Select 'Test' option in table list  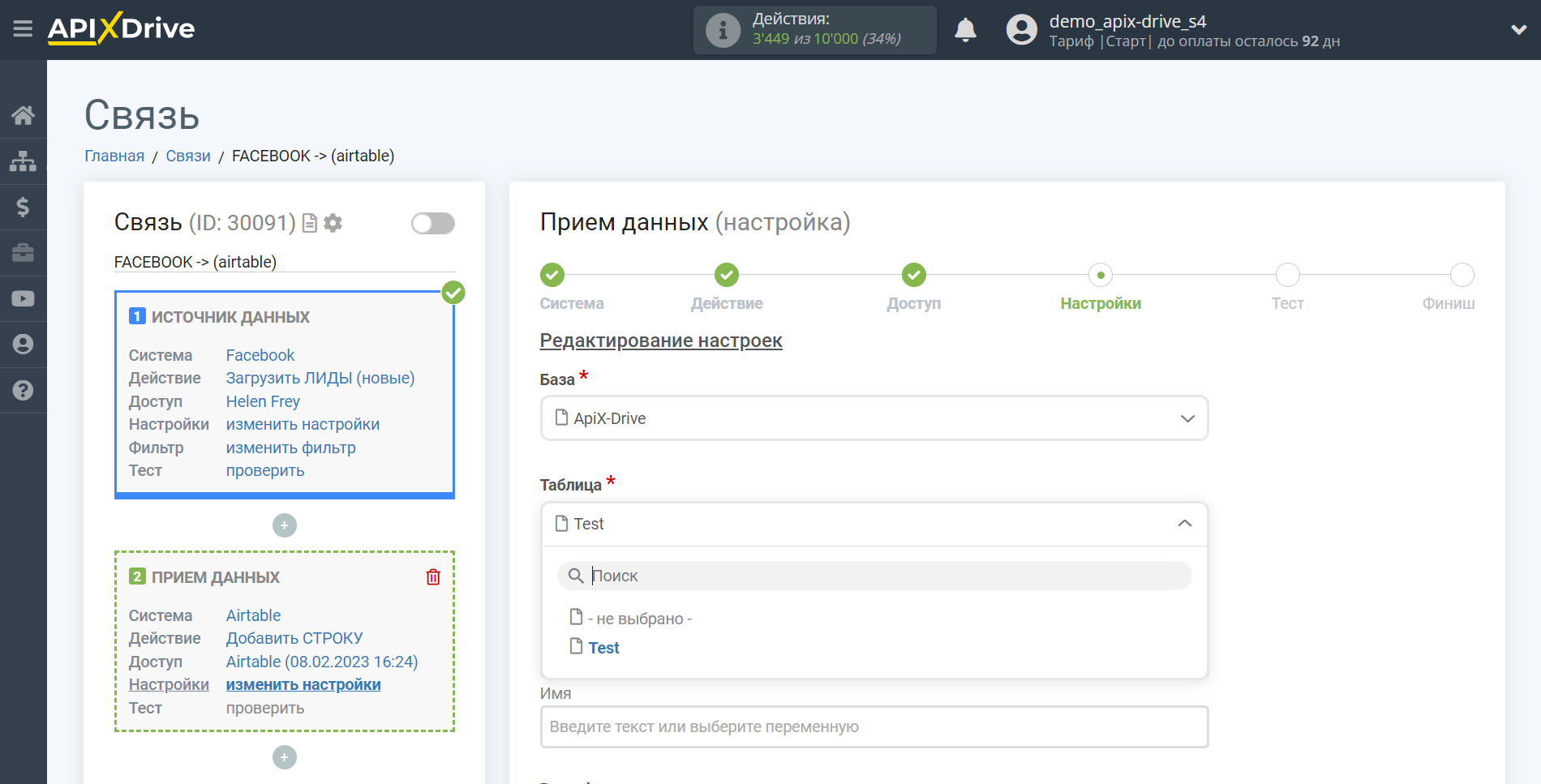click(603, 648)
